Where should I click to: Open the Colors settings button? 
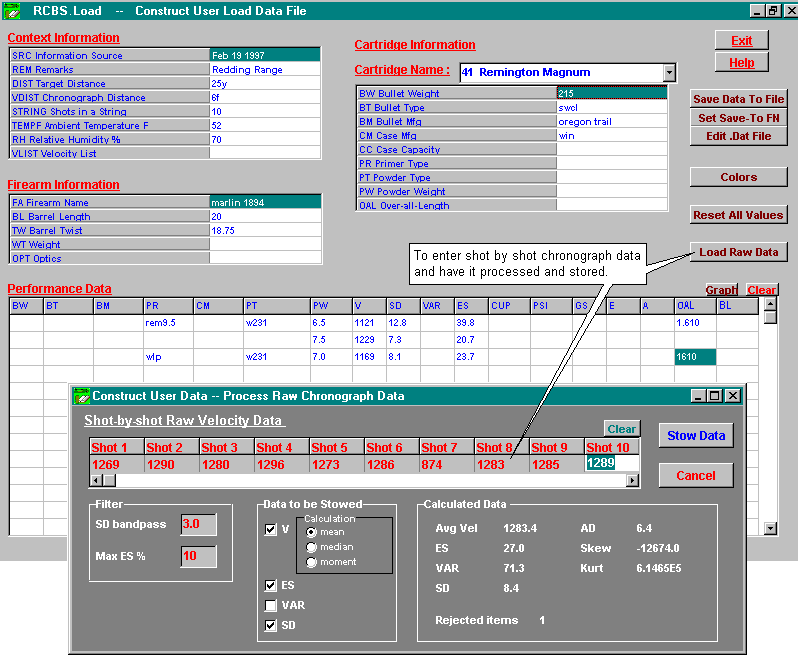pos(738,177)
